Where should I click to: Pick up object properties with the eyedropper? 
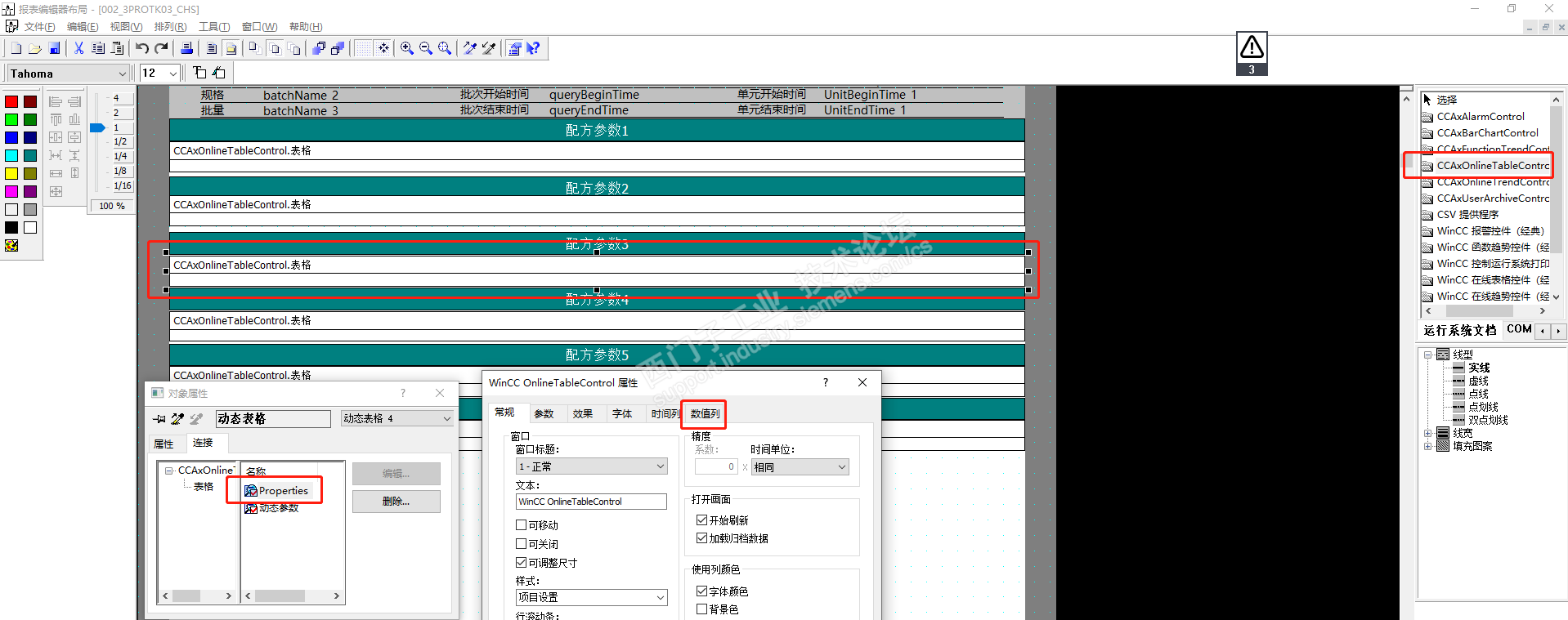[470, 48]
